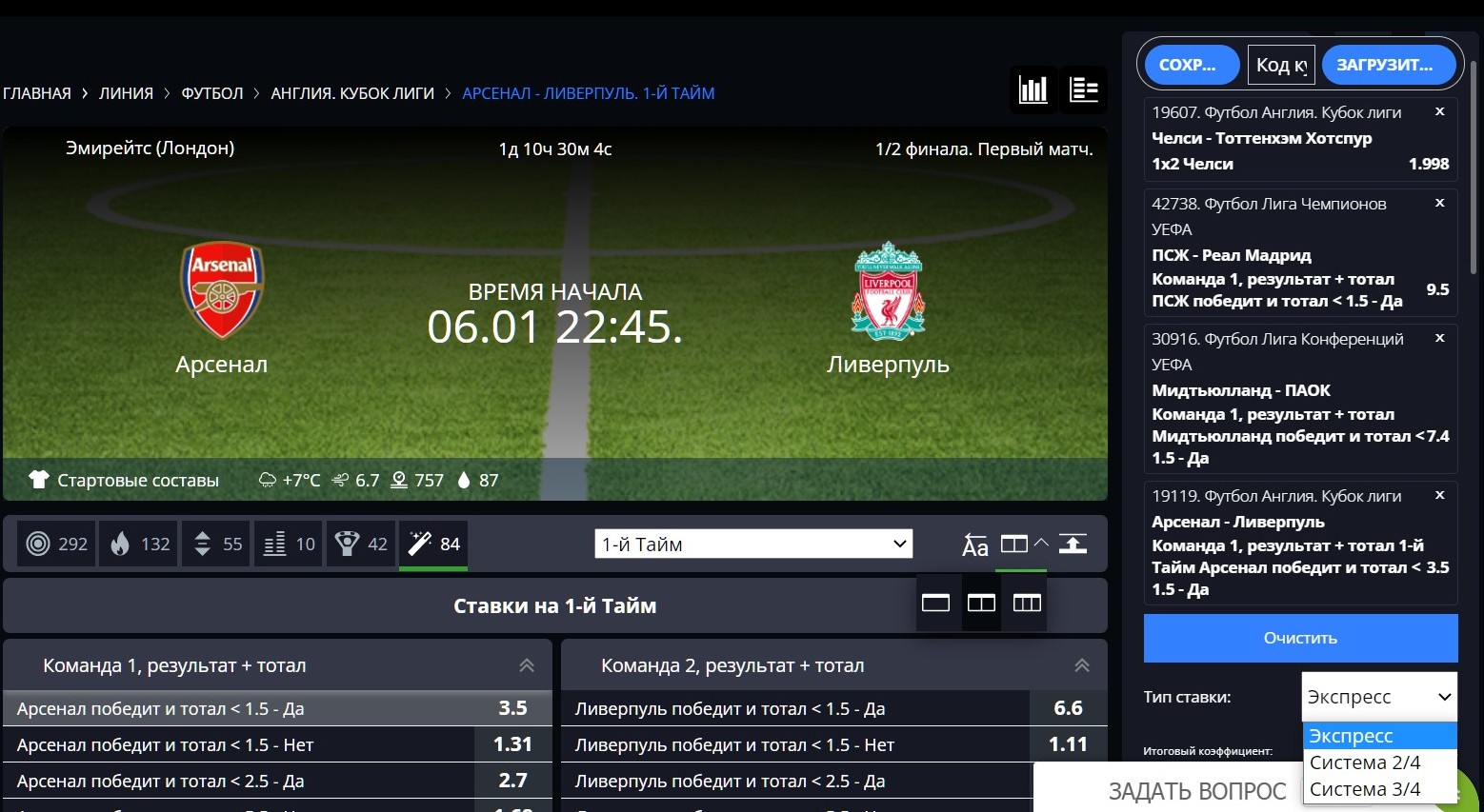Click the wind speed icon

340,480
